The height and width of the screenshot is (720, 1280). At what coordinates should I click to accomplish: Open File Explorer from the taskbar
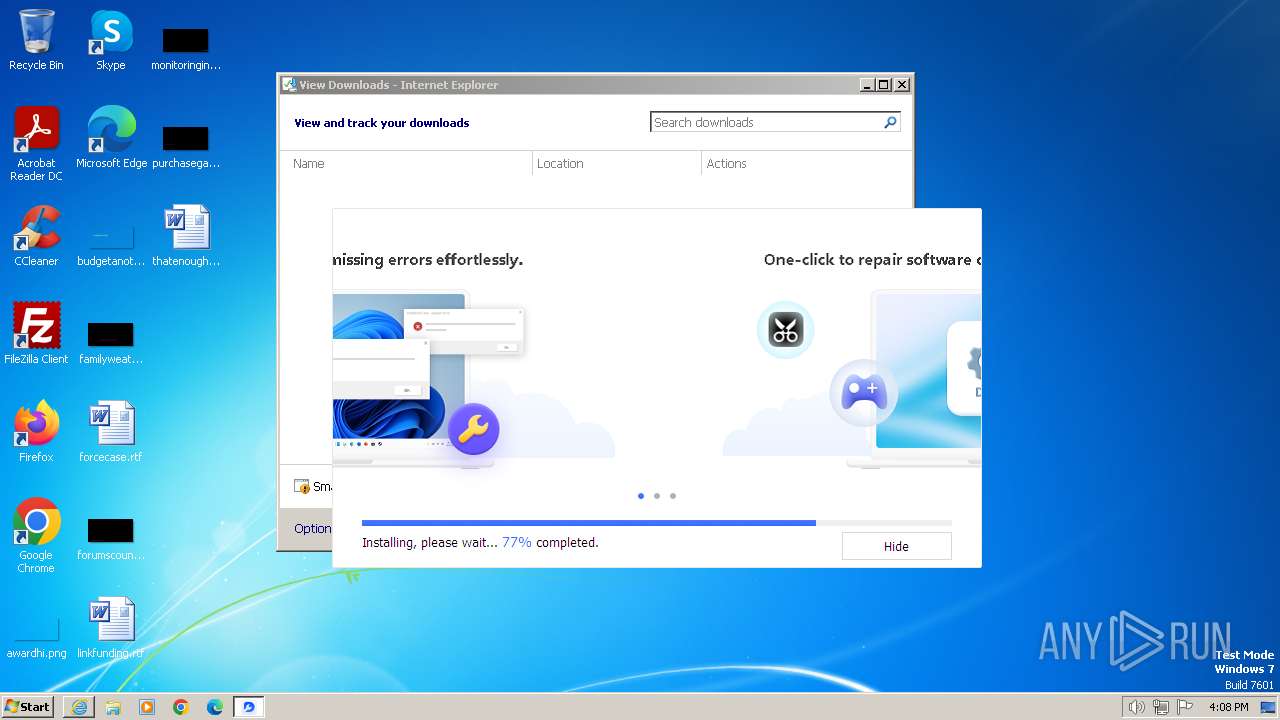113,707
